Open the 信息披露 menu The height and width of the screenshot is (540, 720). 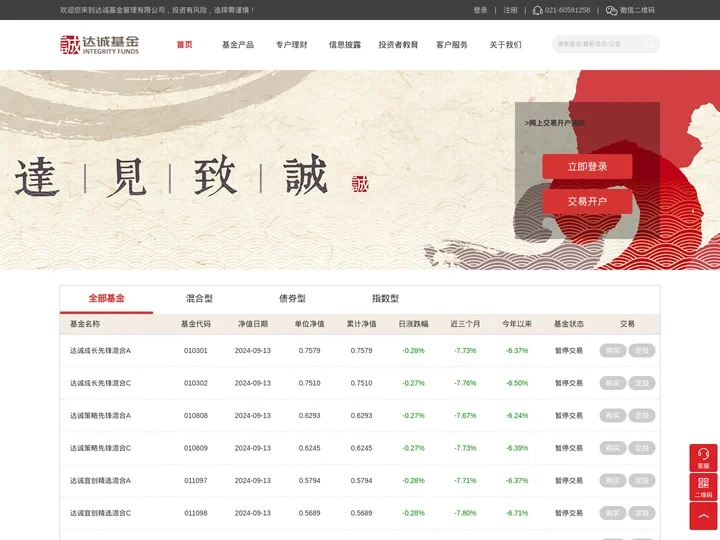tap(345, 45)
